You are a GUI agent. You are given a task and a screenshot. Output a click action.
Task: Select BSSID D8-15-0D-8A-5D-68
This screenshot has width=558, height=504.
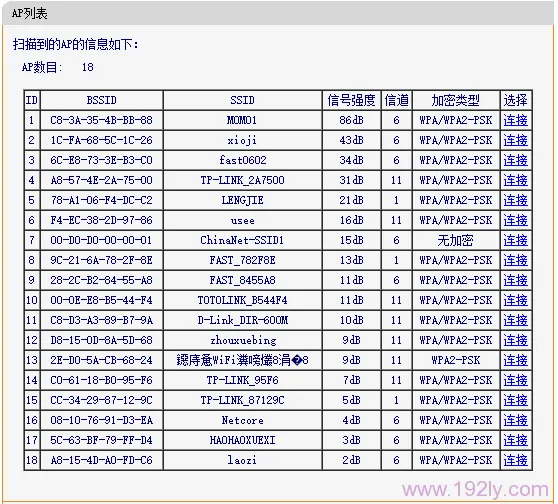(x=101, y=340)
